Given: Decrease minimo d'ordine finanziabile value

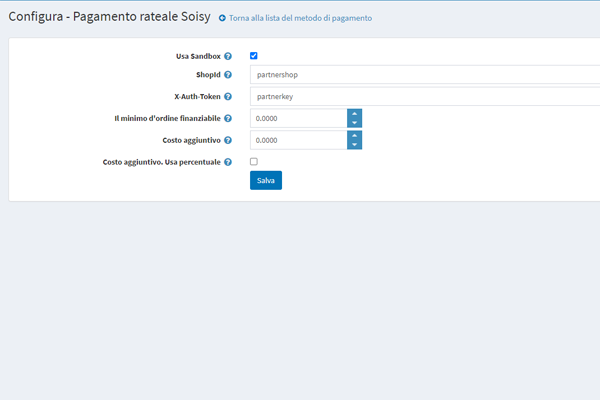Looking at the screenshot, I should tap(354, 123).
